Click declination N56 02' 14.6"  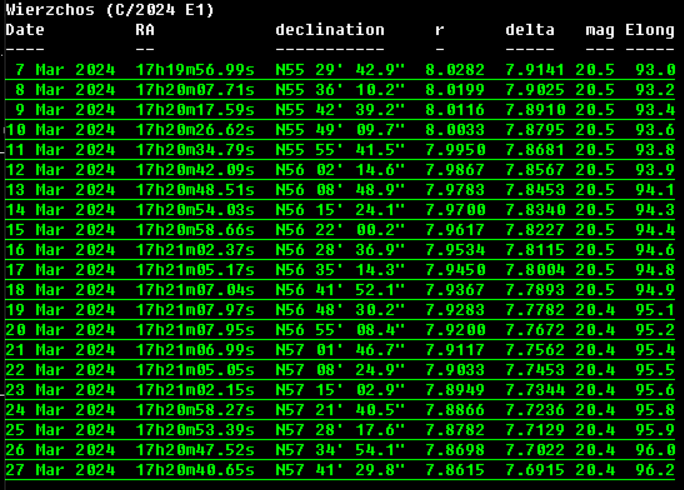[x=340, y=170]
